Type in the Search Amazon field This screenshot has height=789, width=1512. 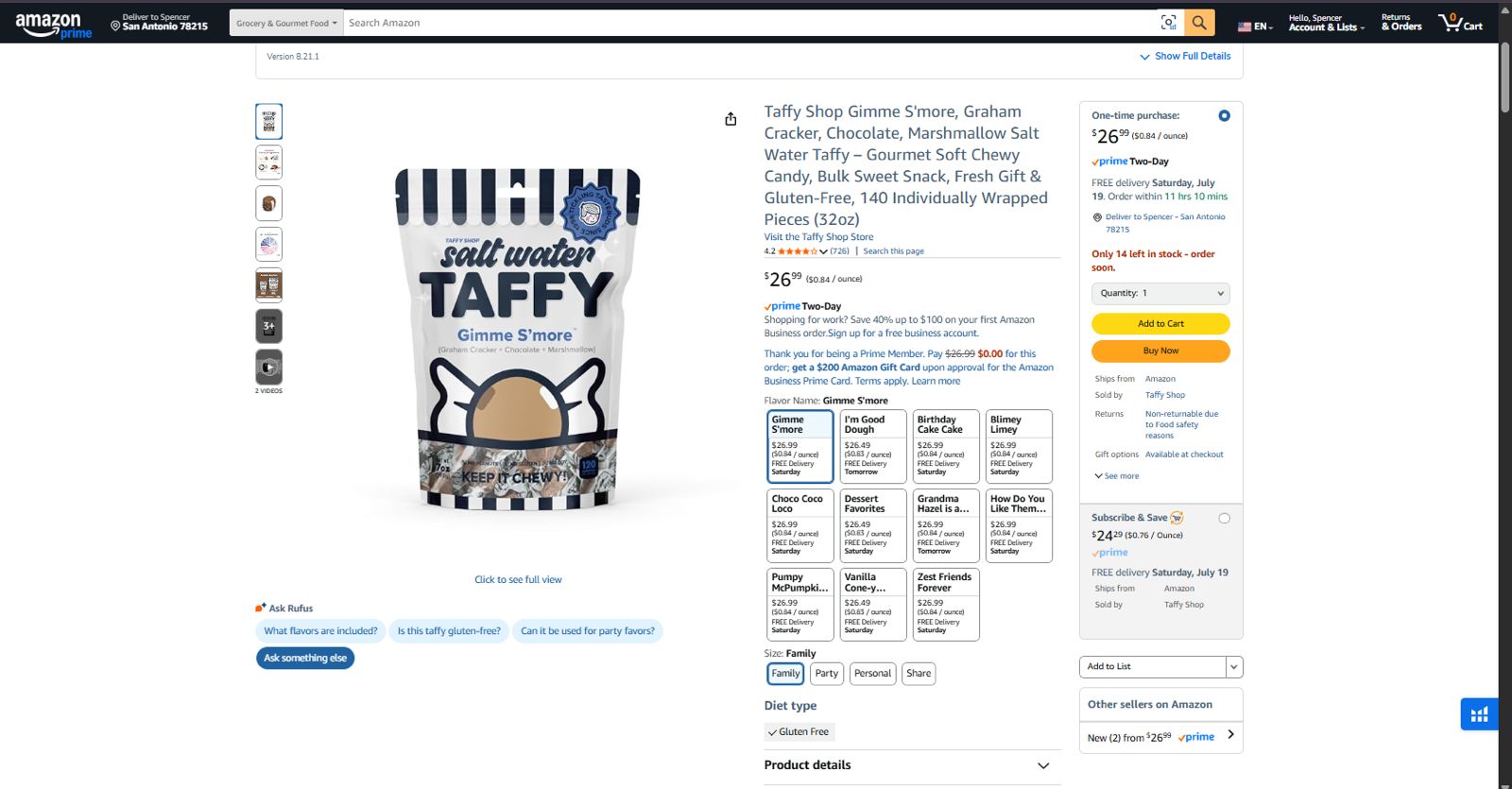tap(747, 23)
